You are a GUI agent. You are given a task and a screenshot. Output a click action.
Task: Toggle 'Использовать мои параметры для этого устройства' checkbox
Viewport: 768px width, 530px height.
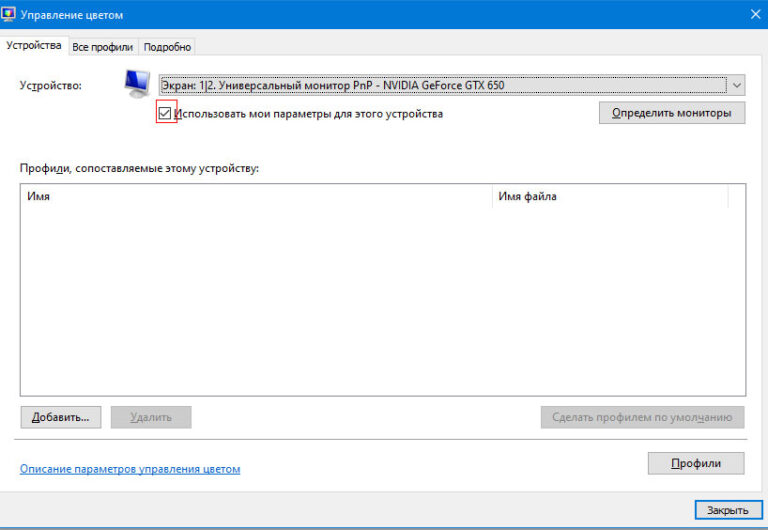point(165,114)
